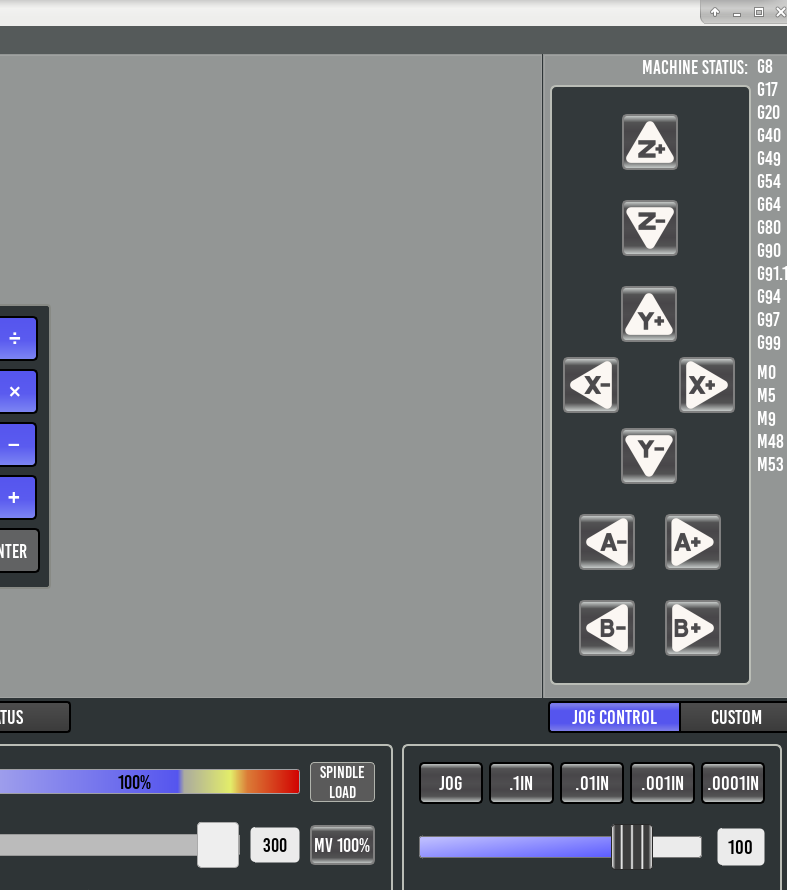The height and width of the screenshot is (890, 787).
Task: Click G90 status code
Action: (769, 251)
